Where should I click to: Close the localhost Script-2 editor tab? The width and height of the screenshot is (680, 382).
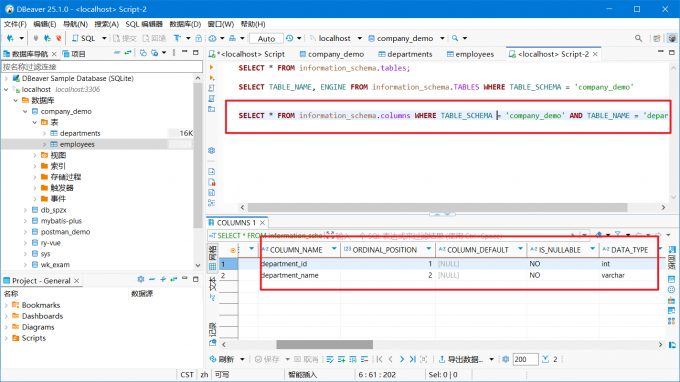(x=595, y=54)
